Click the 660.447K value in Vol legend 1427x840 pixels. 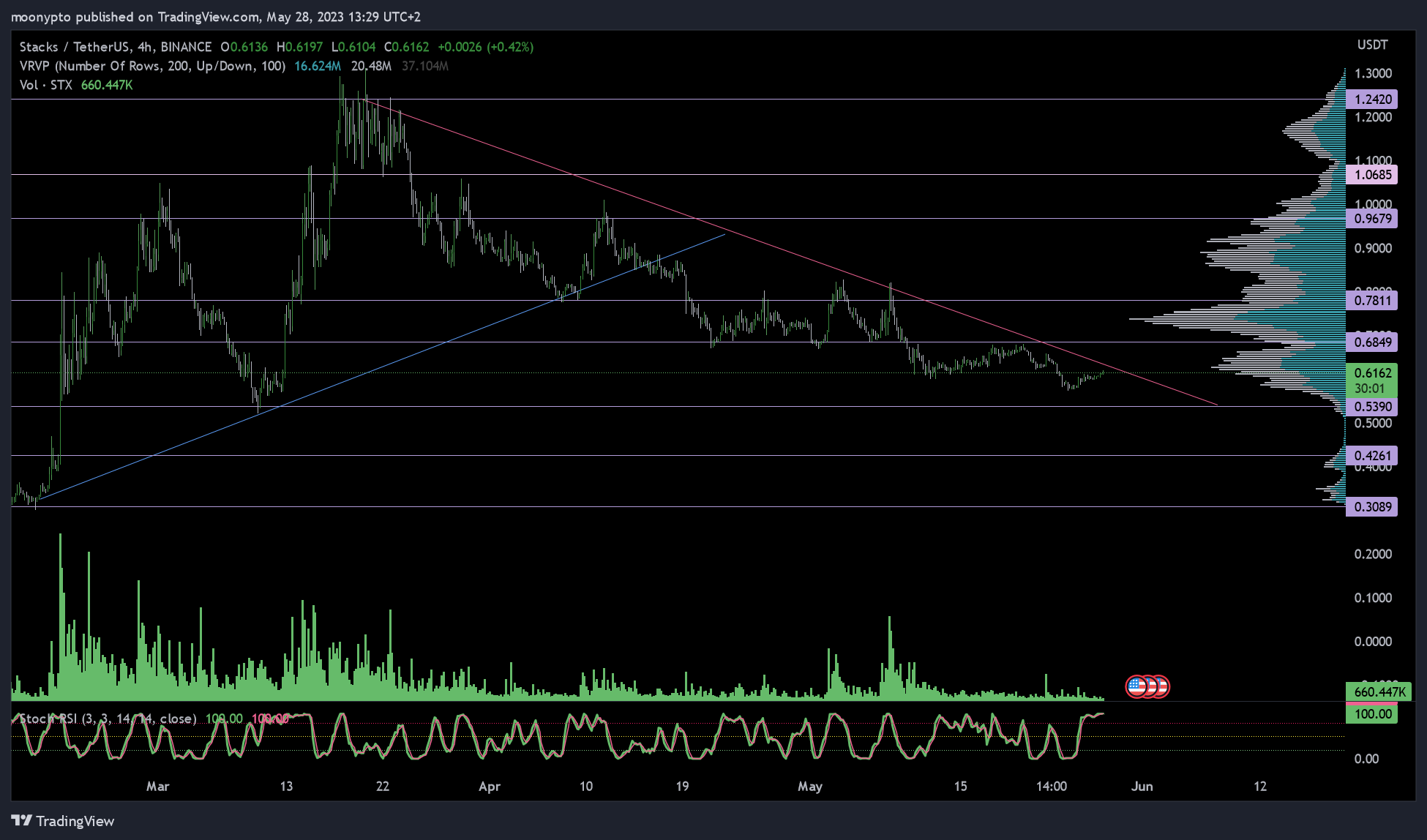coord(107,85)
